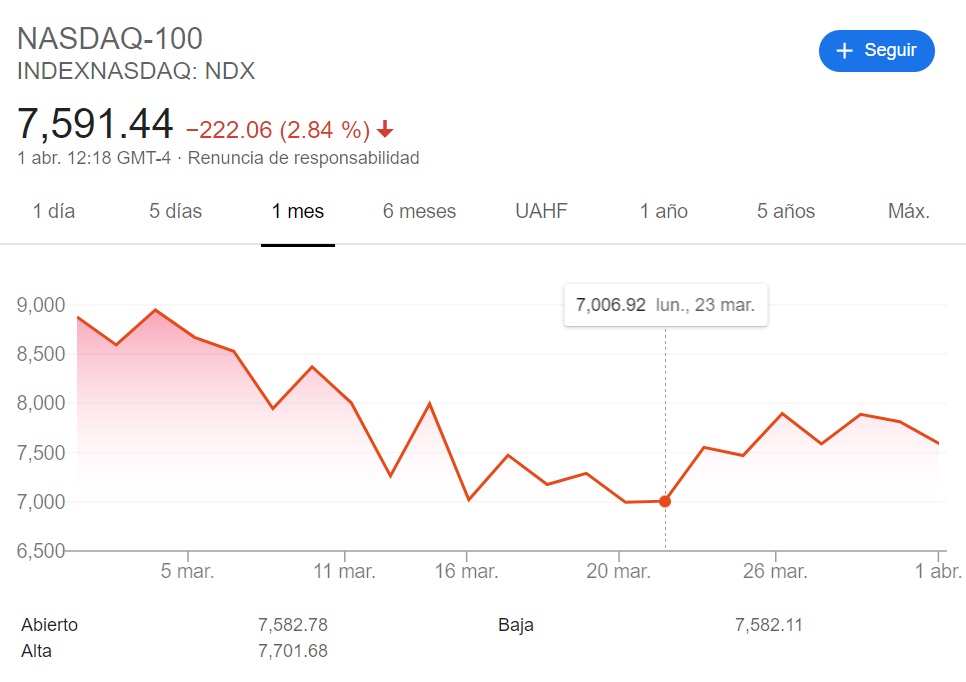Click the red data point marker on chart
Screen dimensions: 966x682
(665, 501)
